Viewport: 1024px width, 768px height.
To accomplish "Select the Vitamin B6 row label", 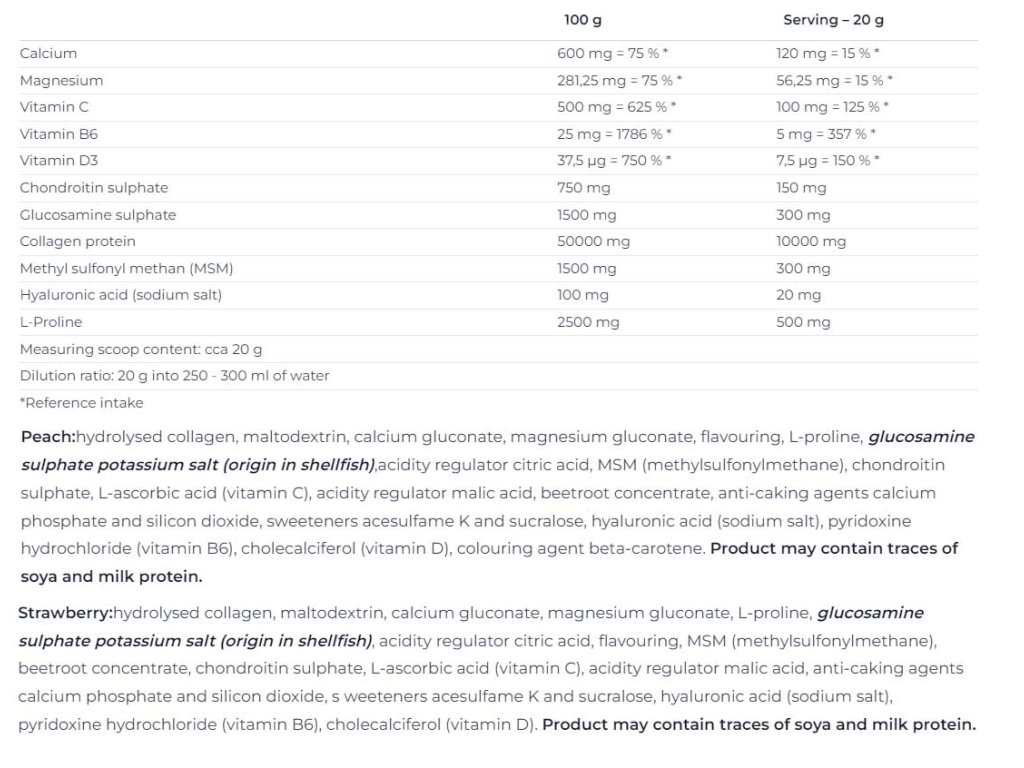I will [x=59, y=134].
